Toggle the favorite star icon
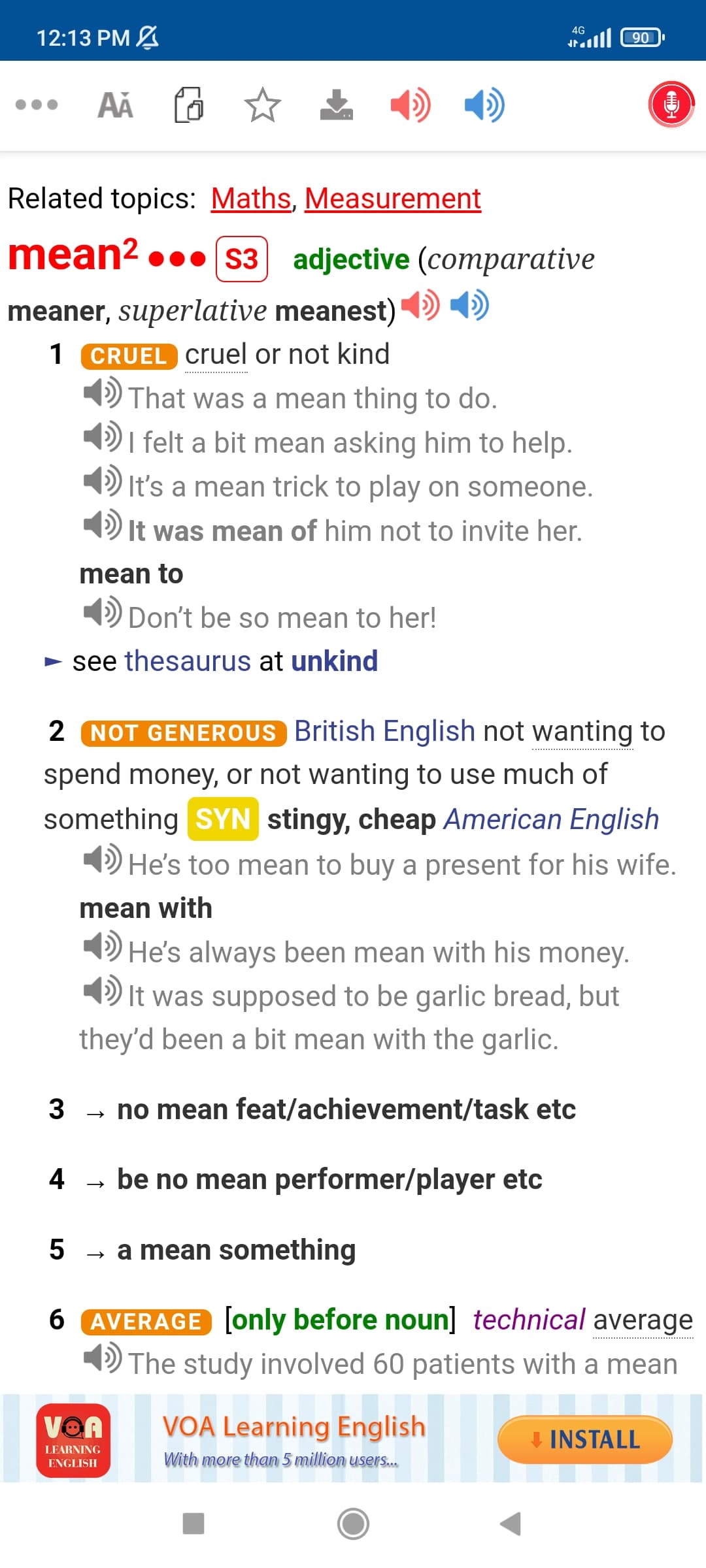This screenshot has height=1568, width=706. [x=262, y=105]
